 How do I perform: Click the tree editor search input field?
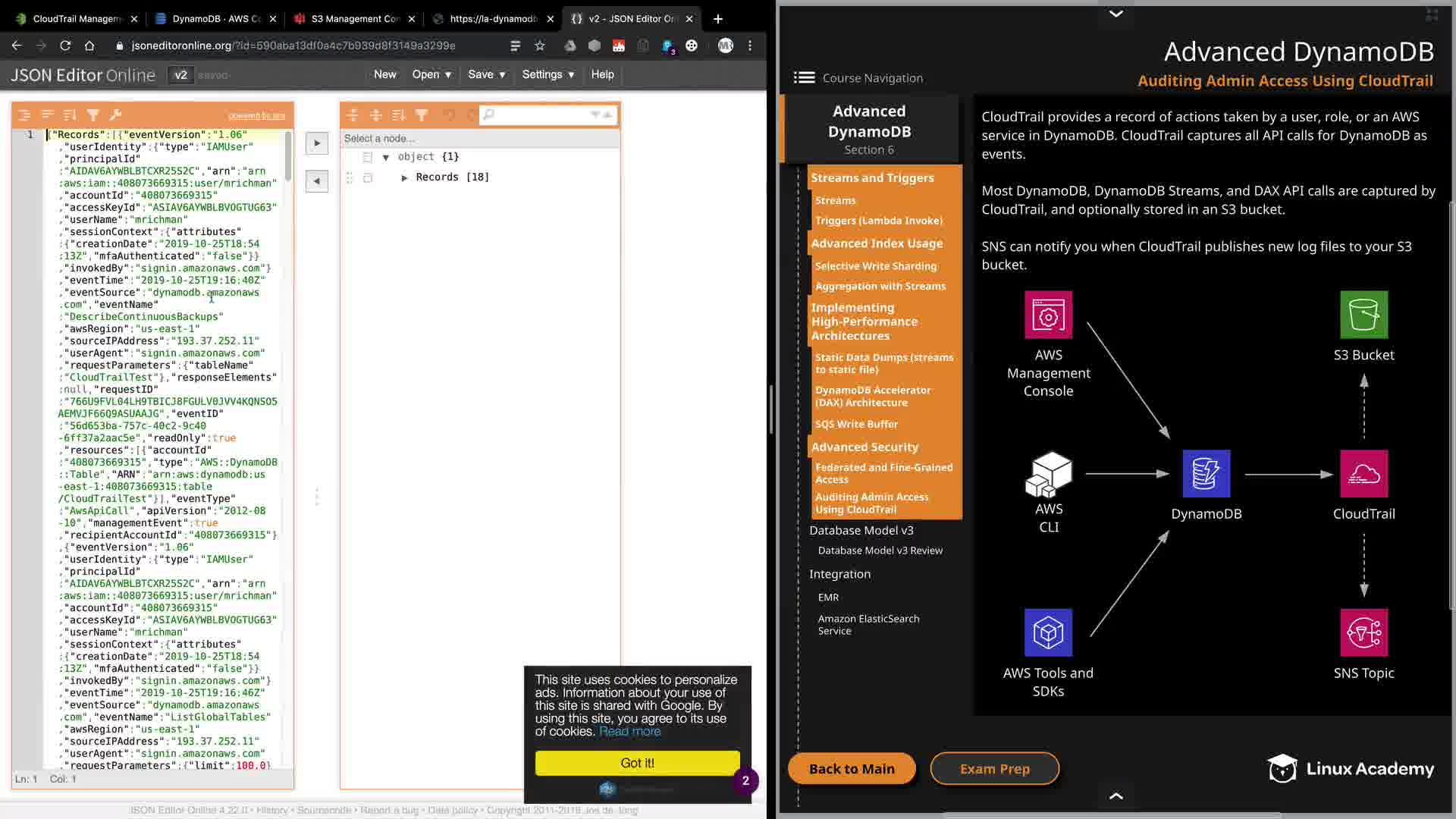coord(541,115)
